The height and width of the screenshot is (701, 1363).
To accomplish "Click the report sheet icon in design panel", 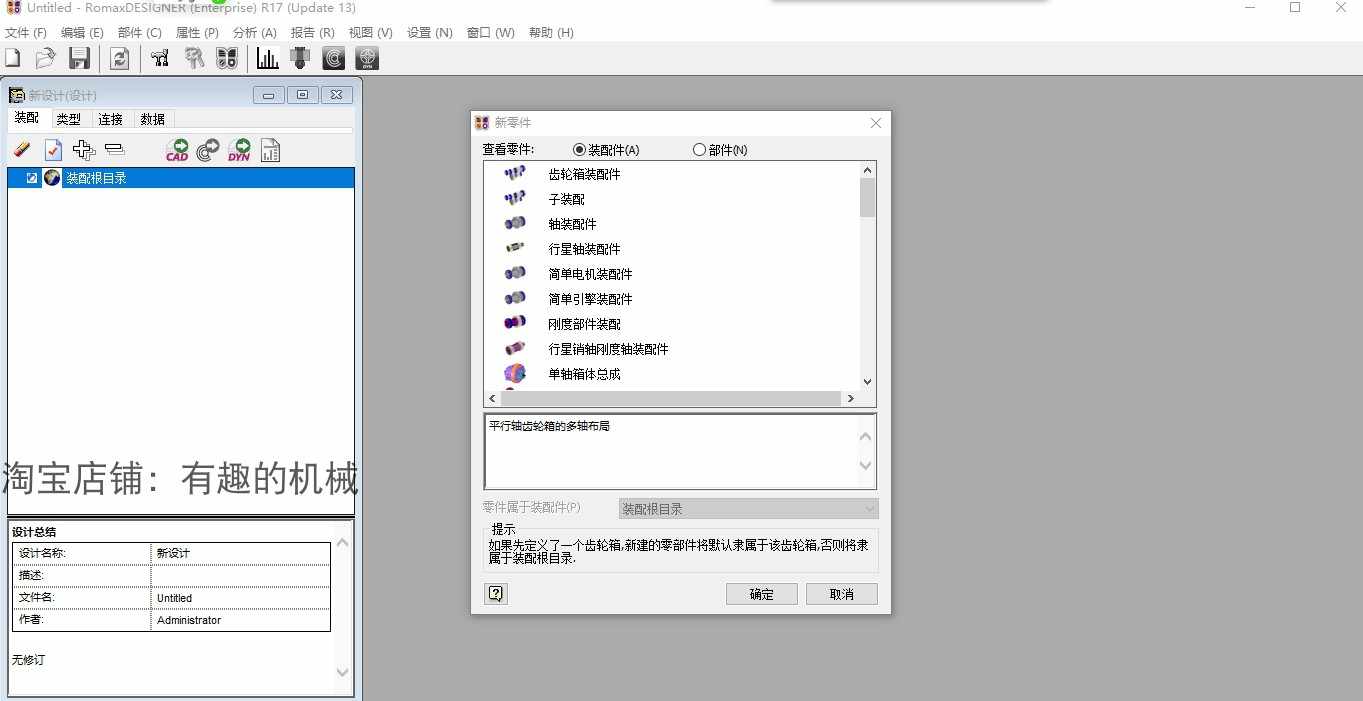I will [270, 150].
